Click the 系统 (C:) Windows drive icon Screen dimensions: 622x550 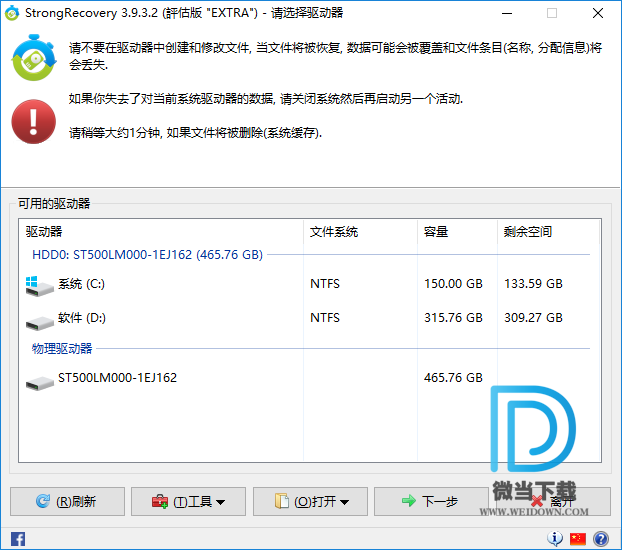(x=39, y=286)
